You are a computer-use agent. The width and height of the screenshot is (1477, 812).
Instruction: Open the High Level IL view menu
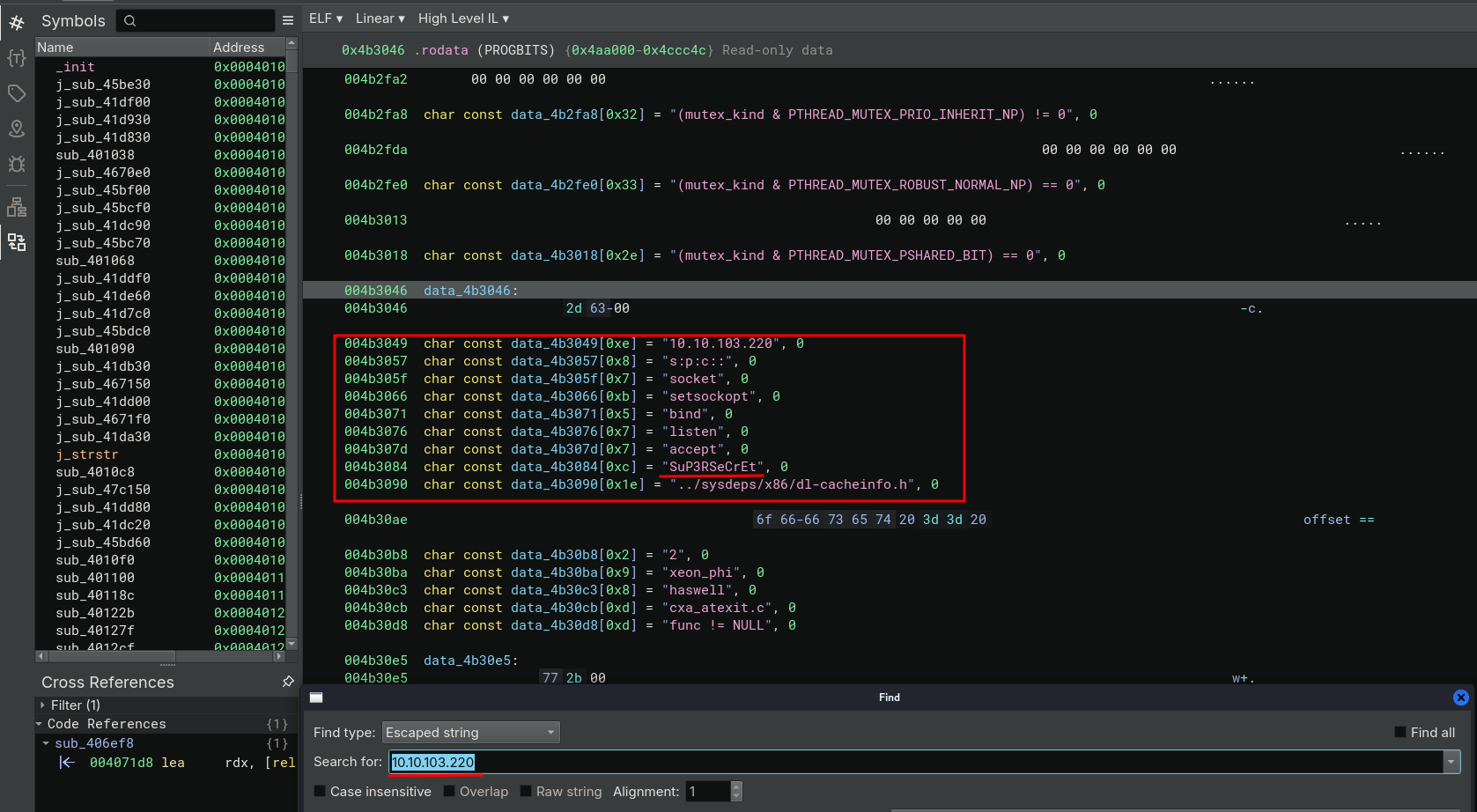point(463,18)
